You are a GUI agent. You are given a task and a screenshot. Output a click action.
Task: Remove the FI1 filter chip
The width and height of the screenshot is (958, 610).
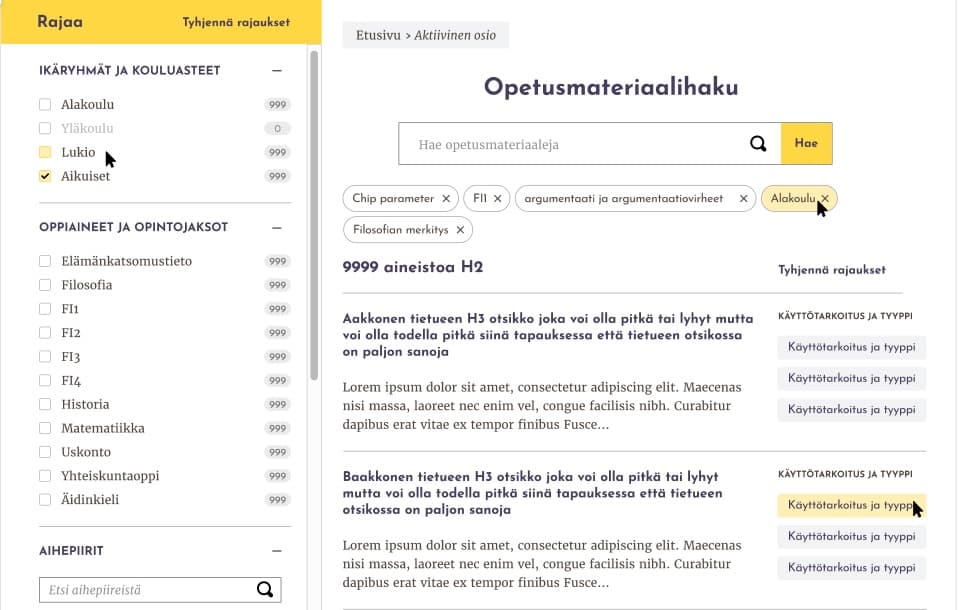click(x=497, y=198)
